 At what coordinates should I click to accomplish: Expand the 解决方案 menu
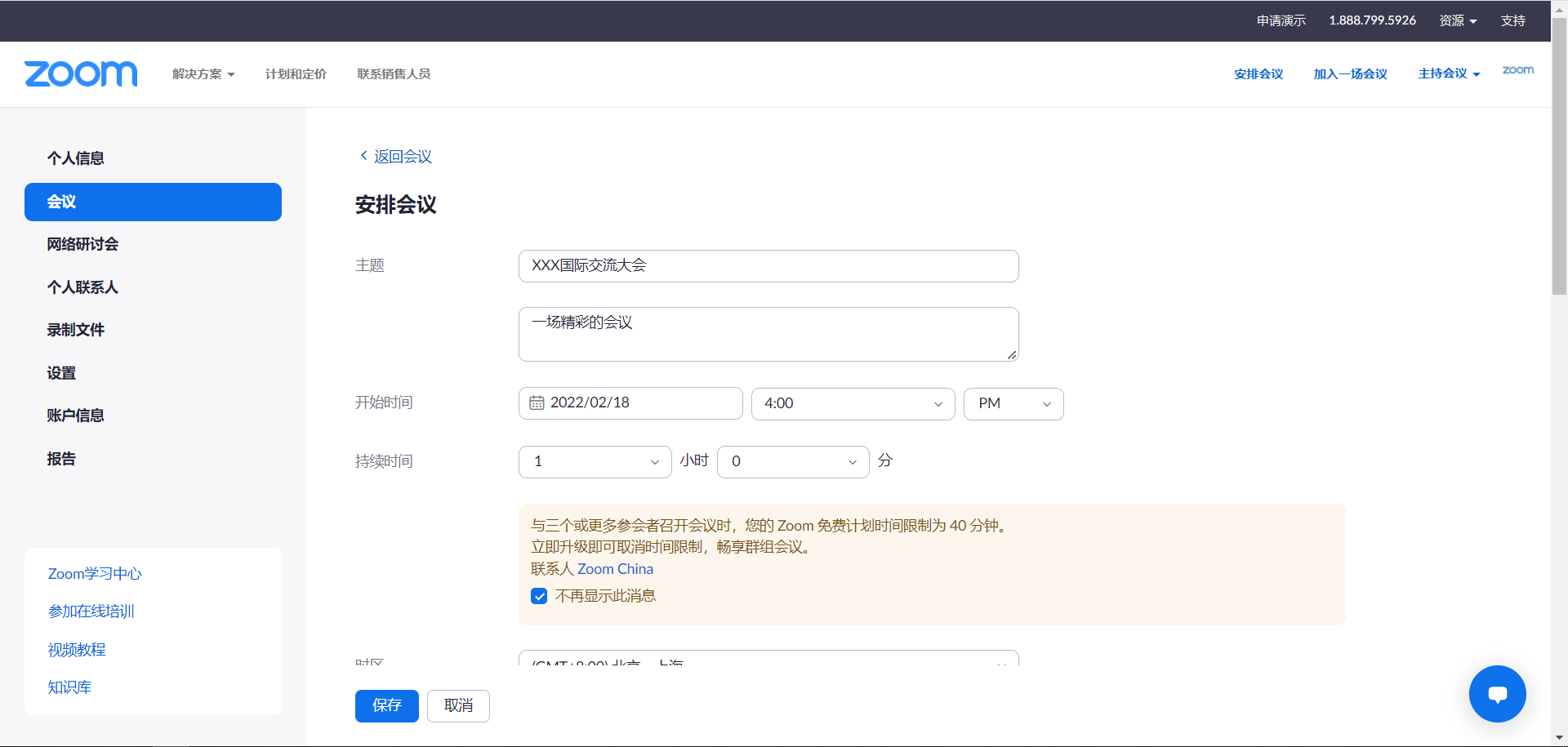[x=203, y=73]
